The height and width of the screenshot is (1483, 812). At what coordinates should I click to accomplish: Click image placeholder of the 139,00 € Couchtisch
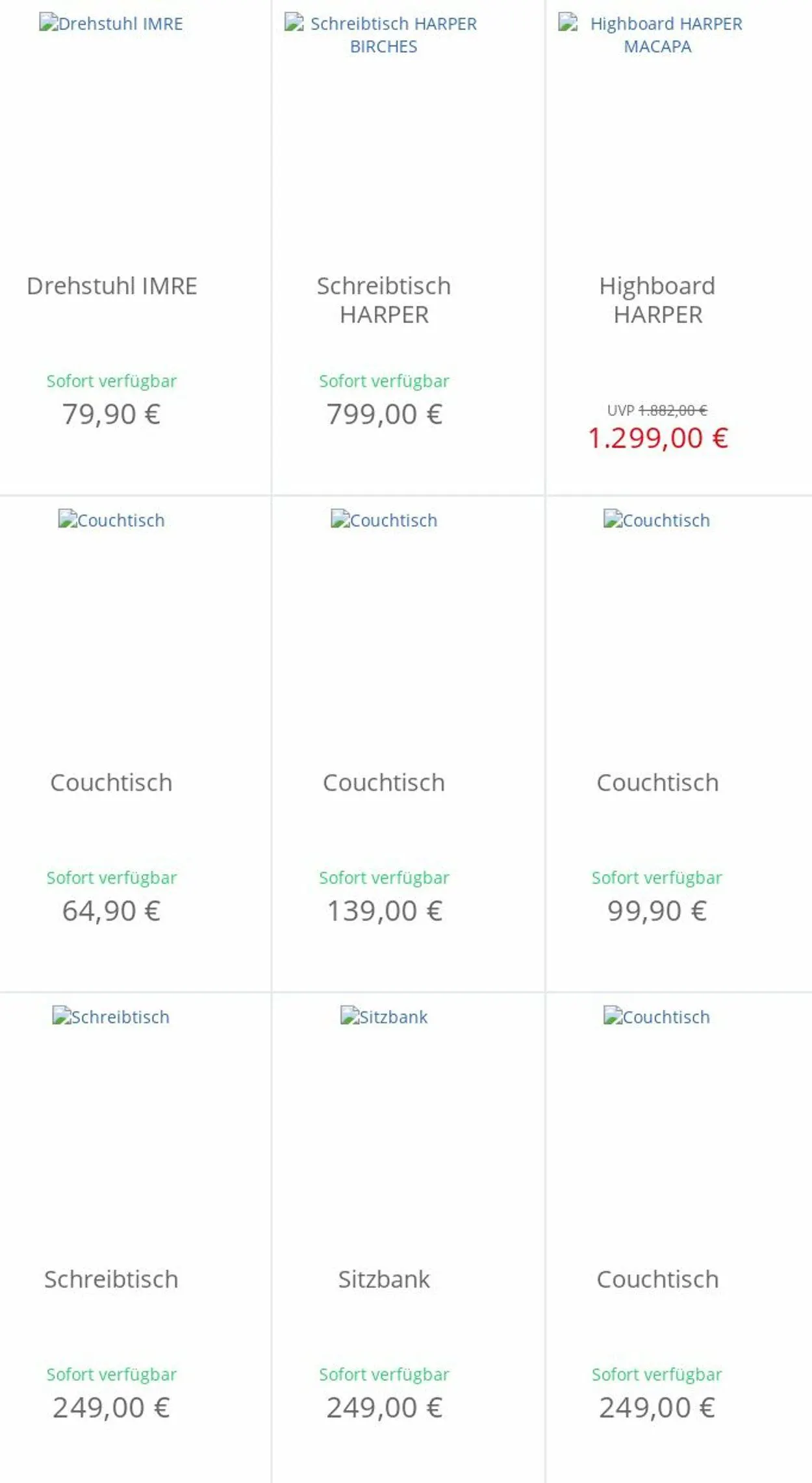(x=384, y=521)
